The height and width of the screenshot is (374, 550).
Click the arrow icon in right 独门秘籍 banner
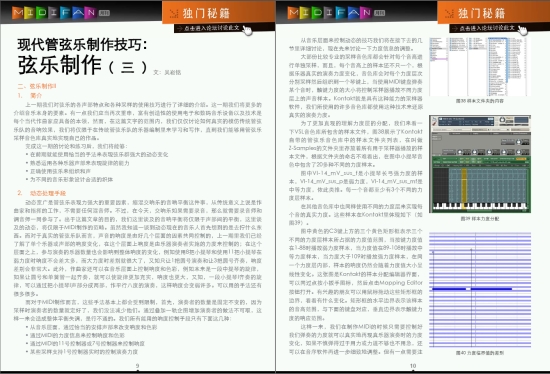pos(449,14)
